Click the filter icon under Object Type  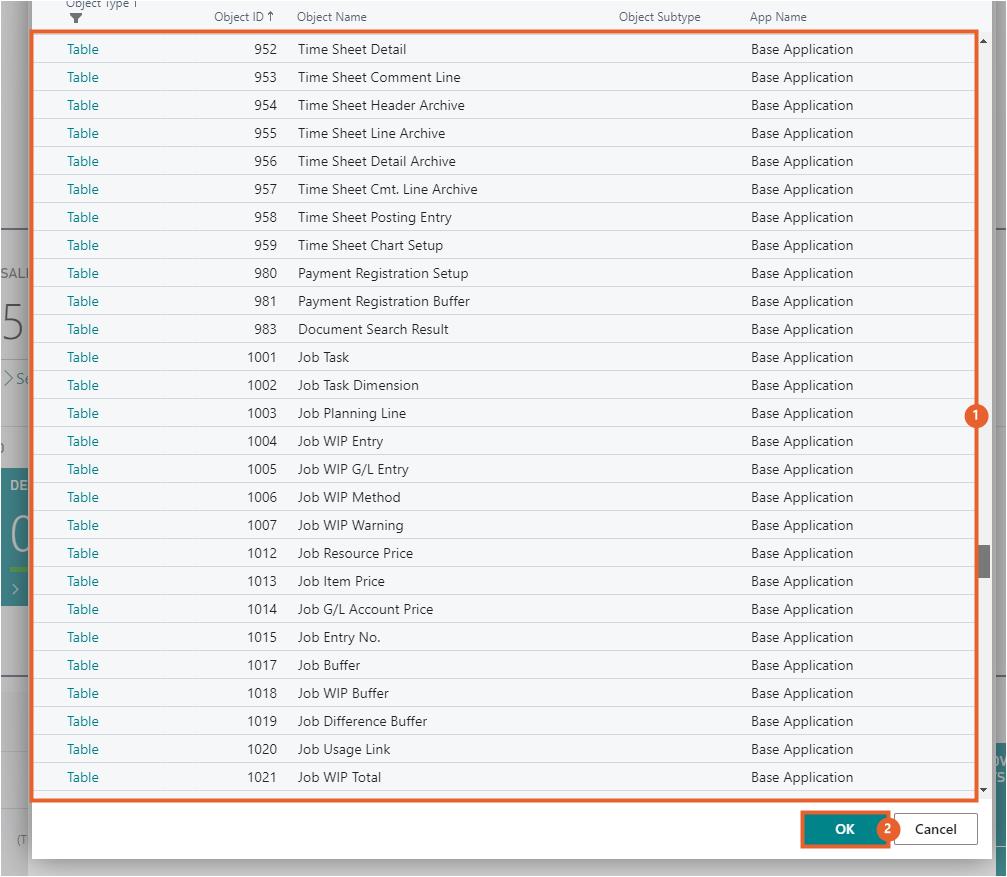pos(76,18)
